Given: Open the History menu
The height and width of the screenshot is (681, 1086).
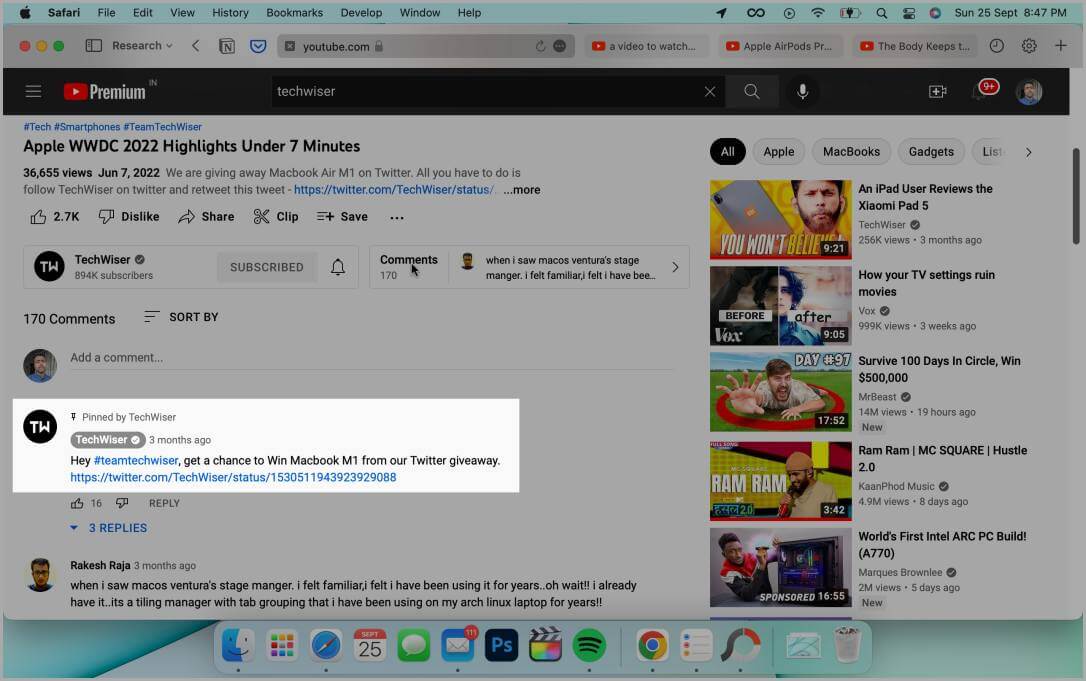Looking at the screenshot, I should pyautogui.click(x=230, y=12).
